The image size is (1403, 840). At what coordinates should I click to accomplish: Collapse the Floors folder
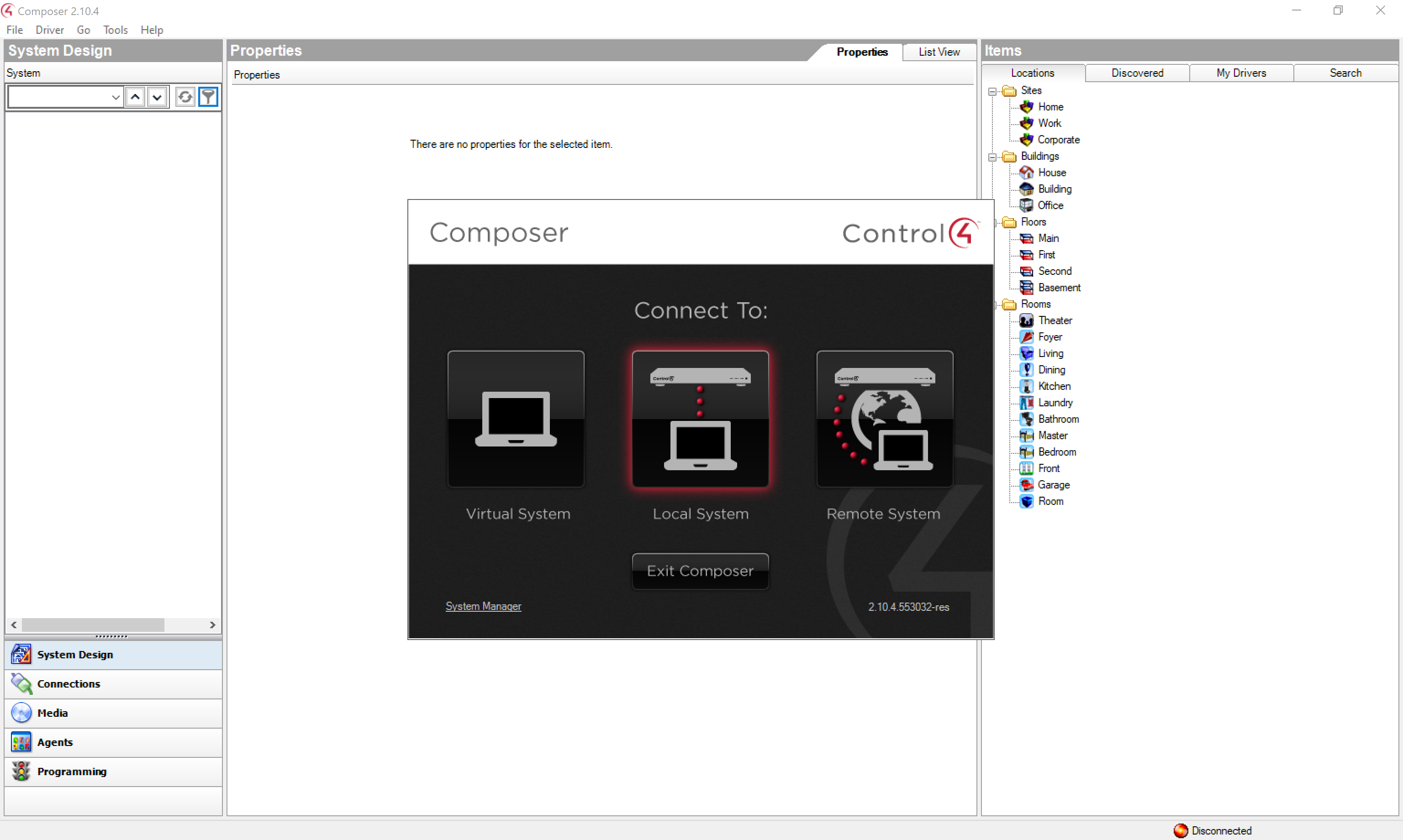994,222
